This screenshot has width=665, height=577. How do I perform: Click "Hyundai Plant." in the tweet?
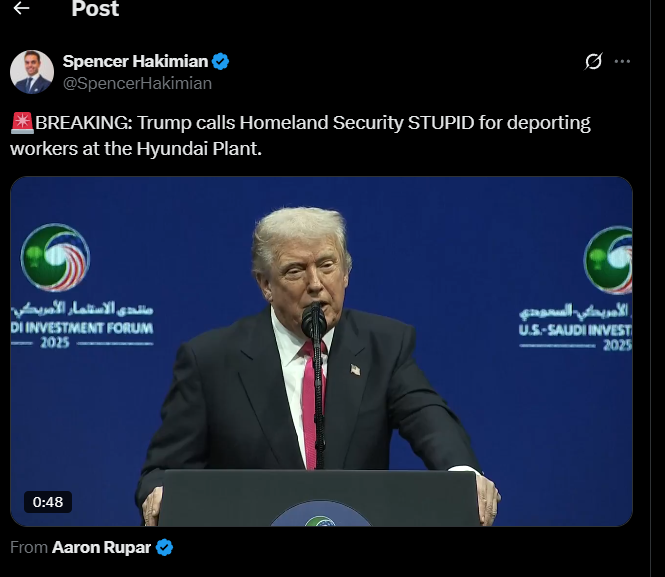(199, 149)
